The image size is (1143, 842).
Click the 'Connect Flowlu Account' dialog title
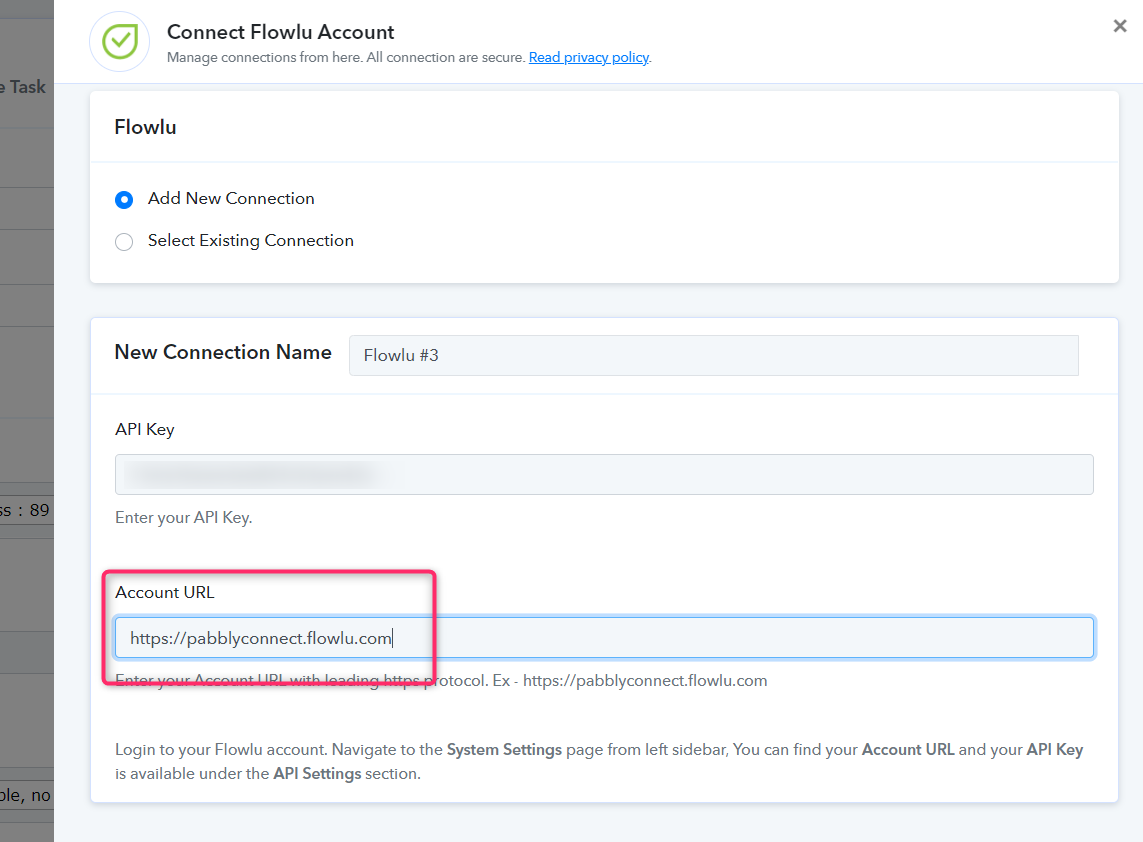click(x=281, y=32)
